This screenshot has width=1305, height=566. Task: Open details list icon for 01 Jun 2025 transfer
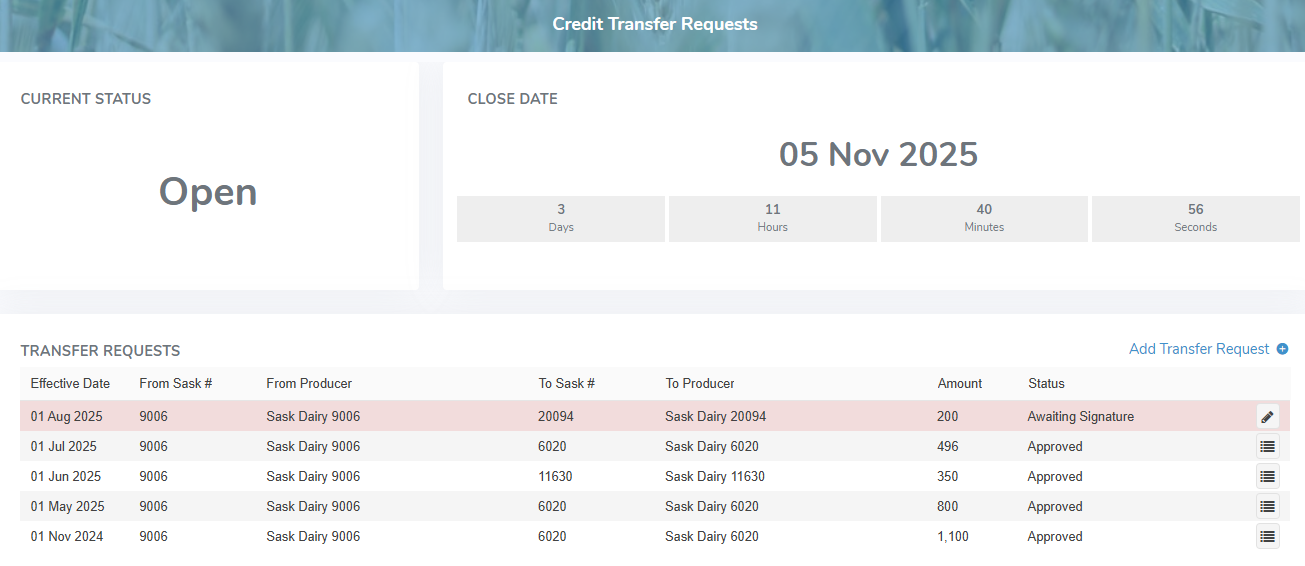(1267, 477)
